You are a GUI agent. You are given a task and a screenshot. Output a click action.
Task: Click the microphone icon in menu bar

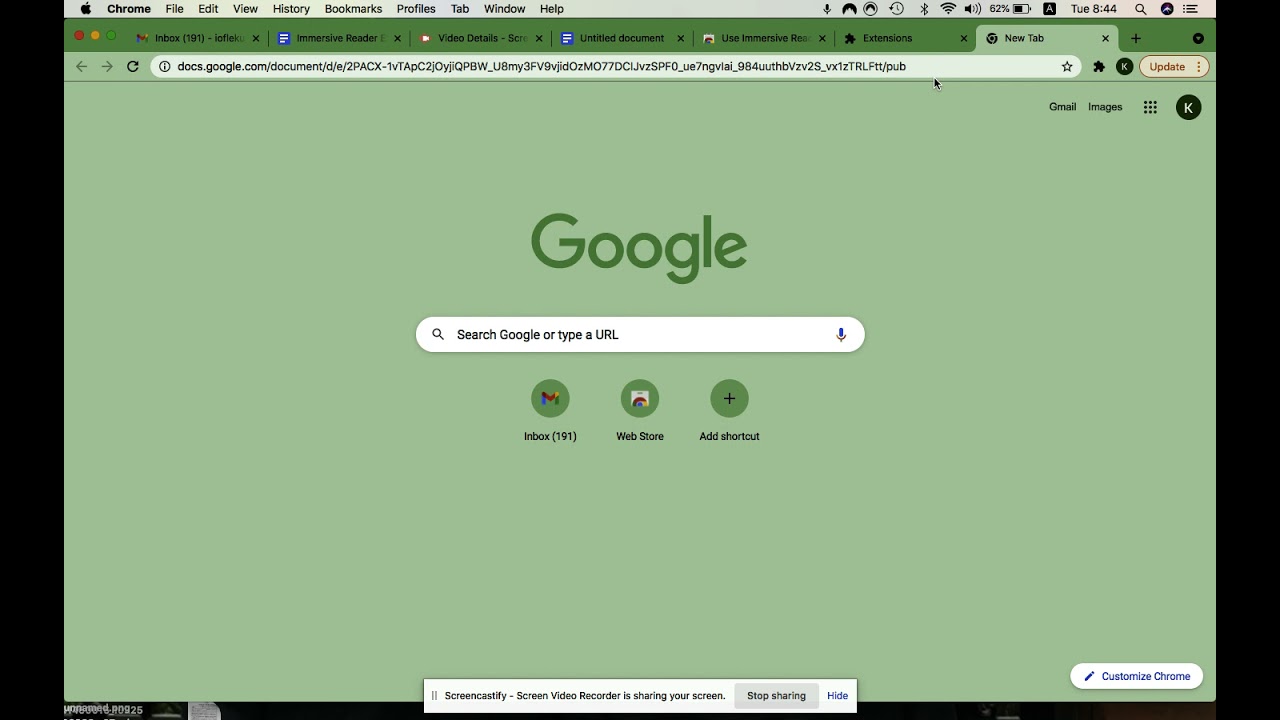point(826,9)
